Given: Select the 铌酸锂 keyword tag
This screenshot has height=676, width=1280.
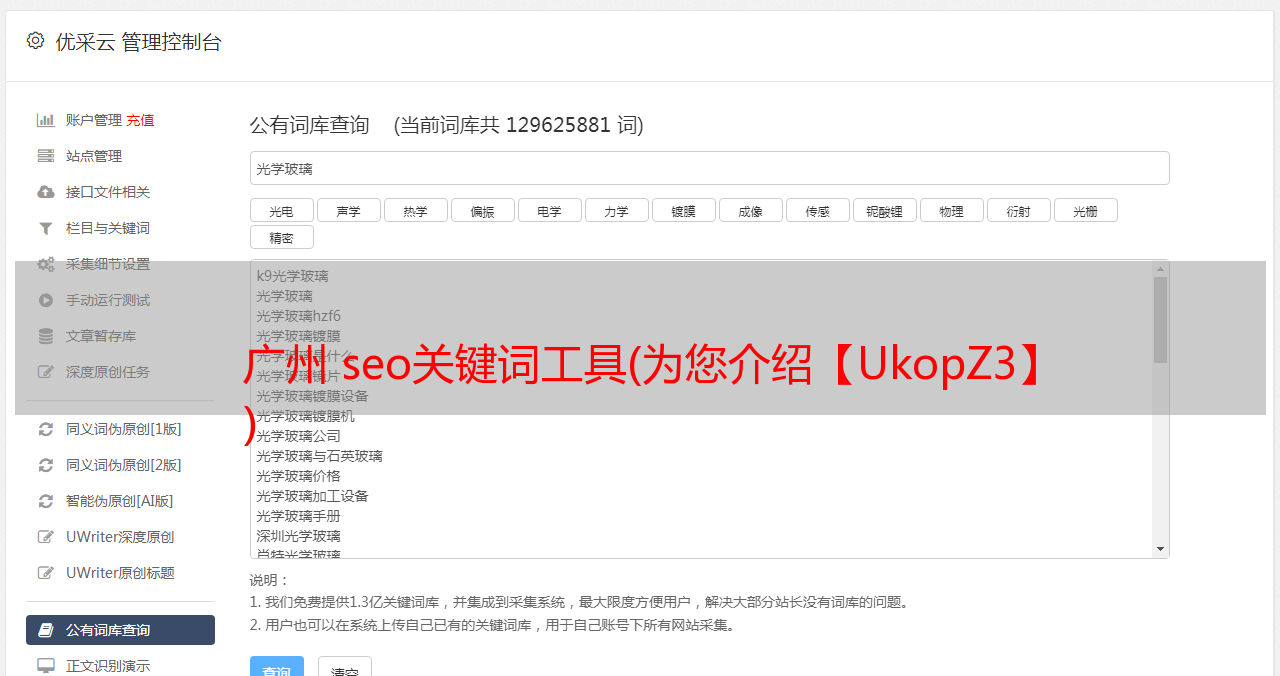Looking at the screenshot, I should coord(885,210).
